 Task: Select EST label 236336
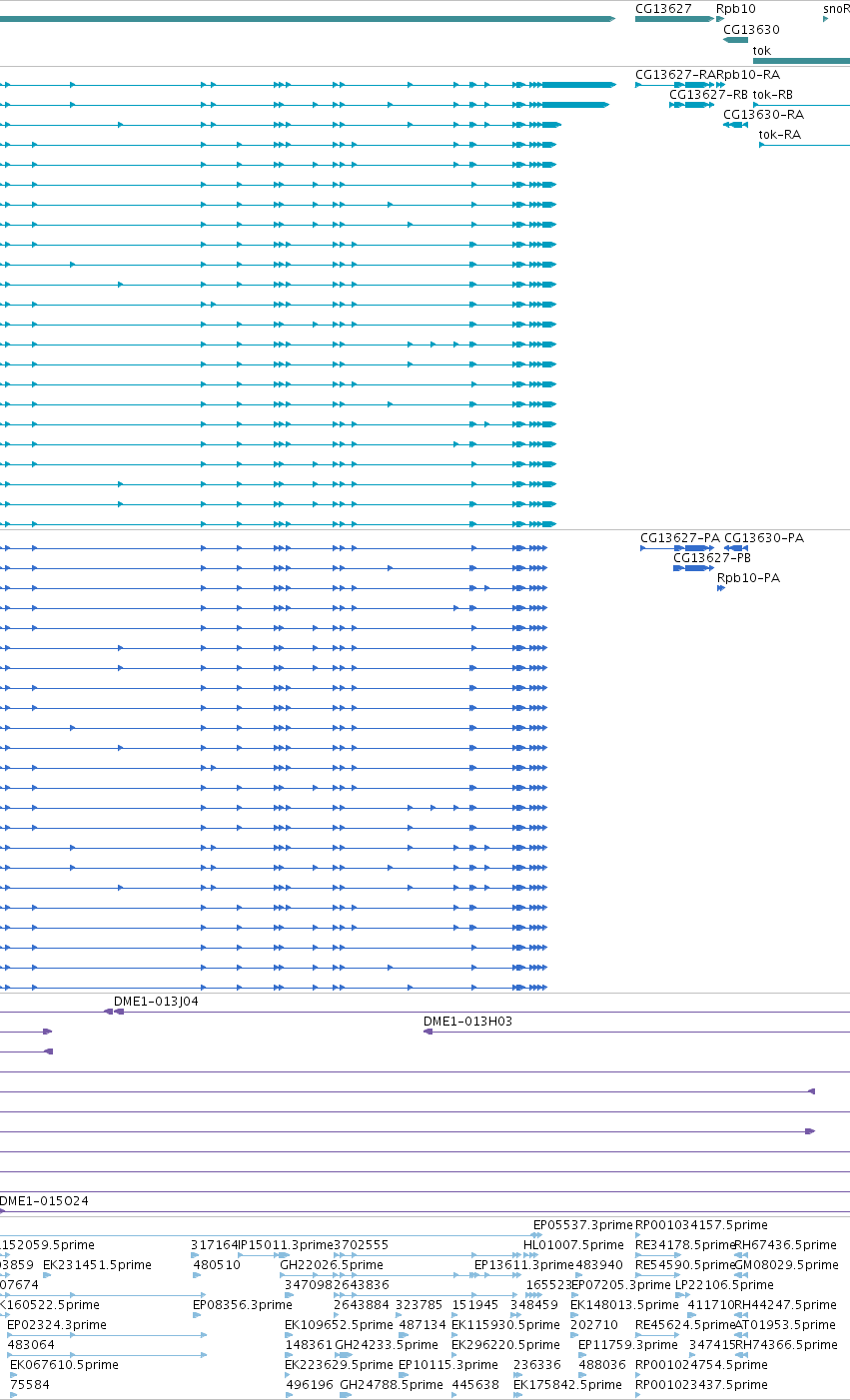[x=537, y=1365]
